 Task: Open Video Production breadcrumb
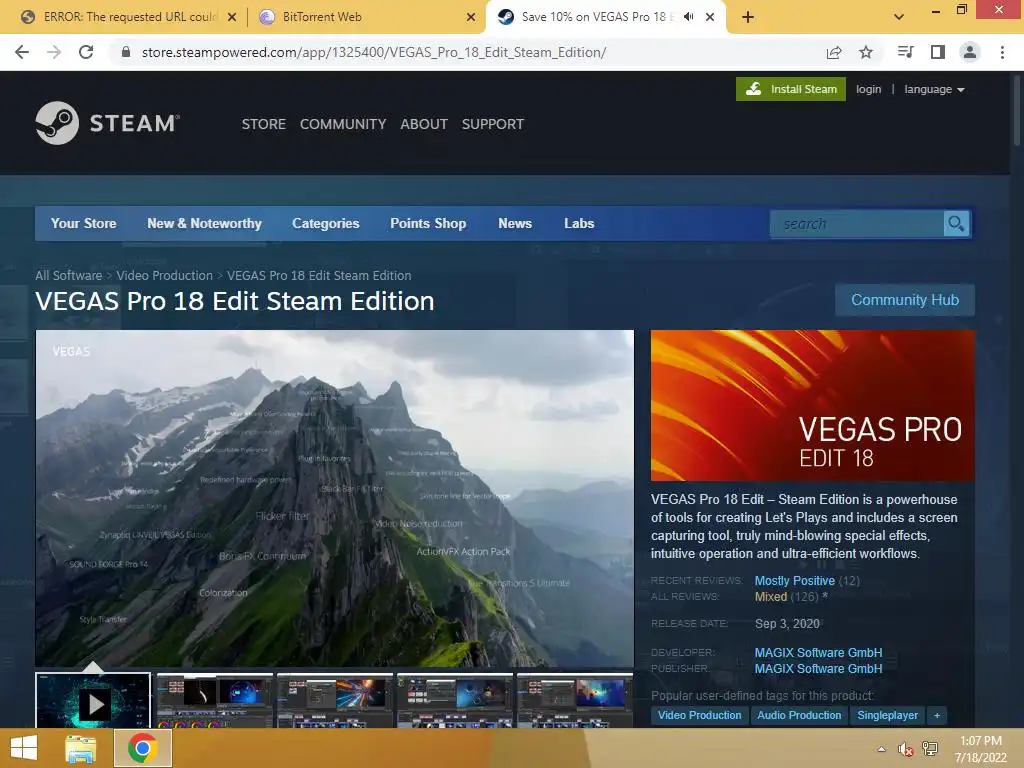[x=165, y=276]
